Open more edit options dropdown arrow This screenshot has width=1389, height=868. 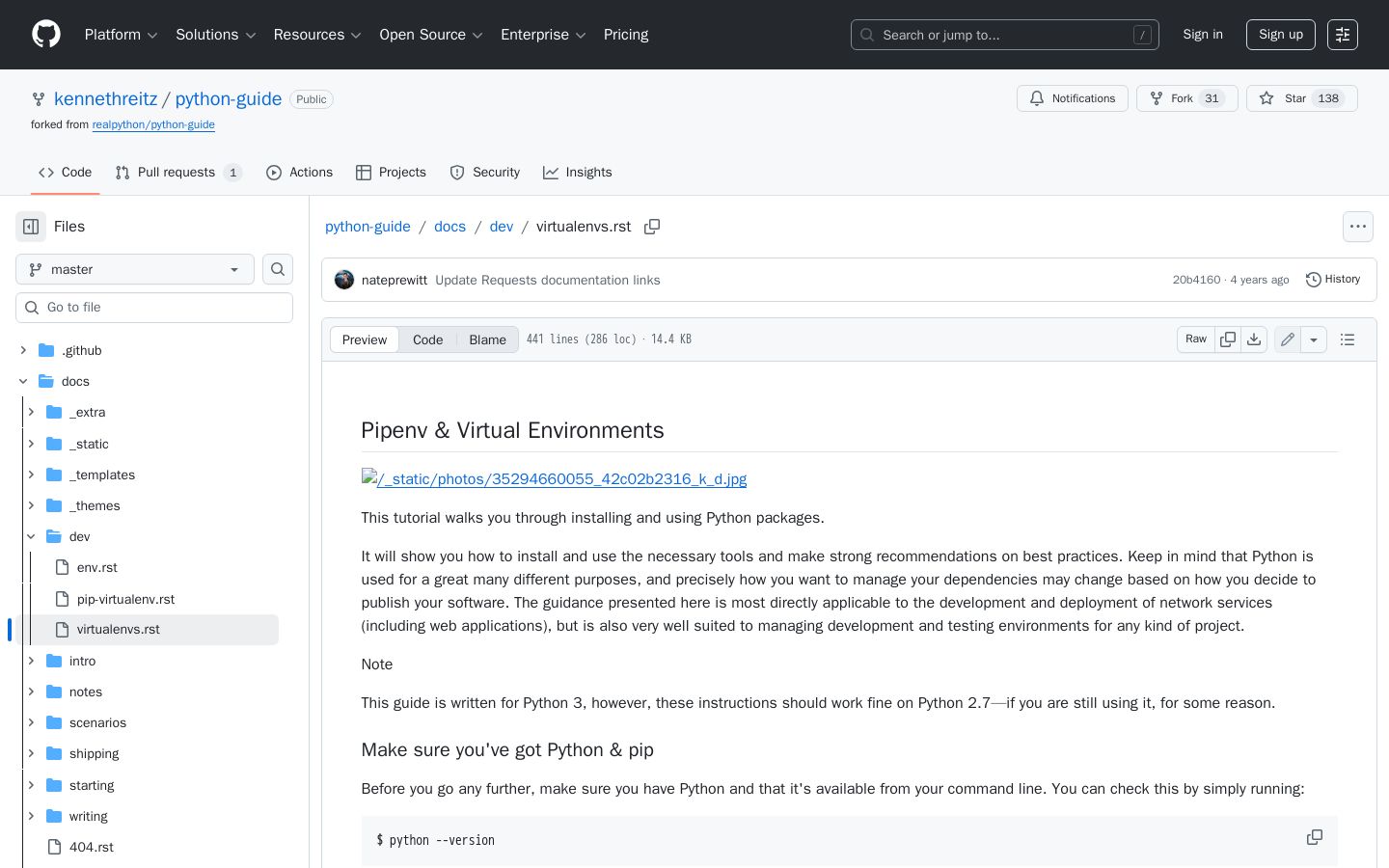pyautogui.click(x=1314, y=339)
